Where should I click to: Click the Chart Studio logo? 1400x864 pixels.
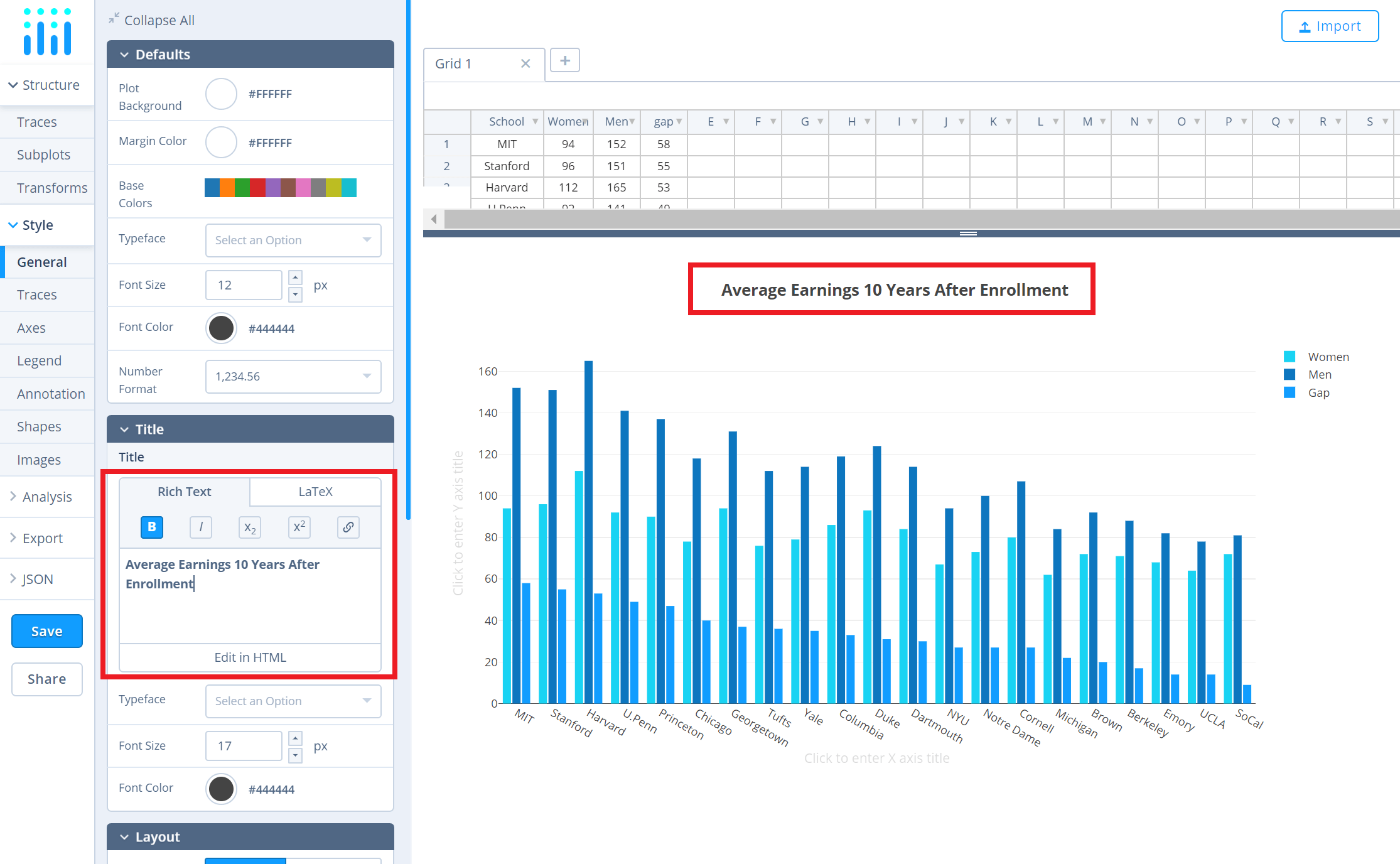tap(47, 31)
